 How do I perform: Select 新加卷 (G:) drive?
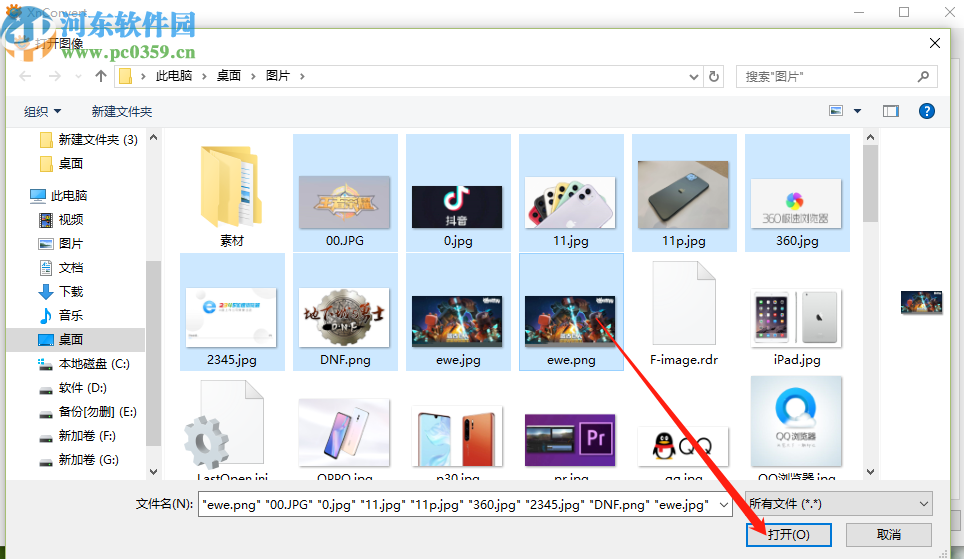coord(79,460)
